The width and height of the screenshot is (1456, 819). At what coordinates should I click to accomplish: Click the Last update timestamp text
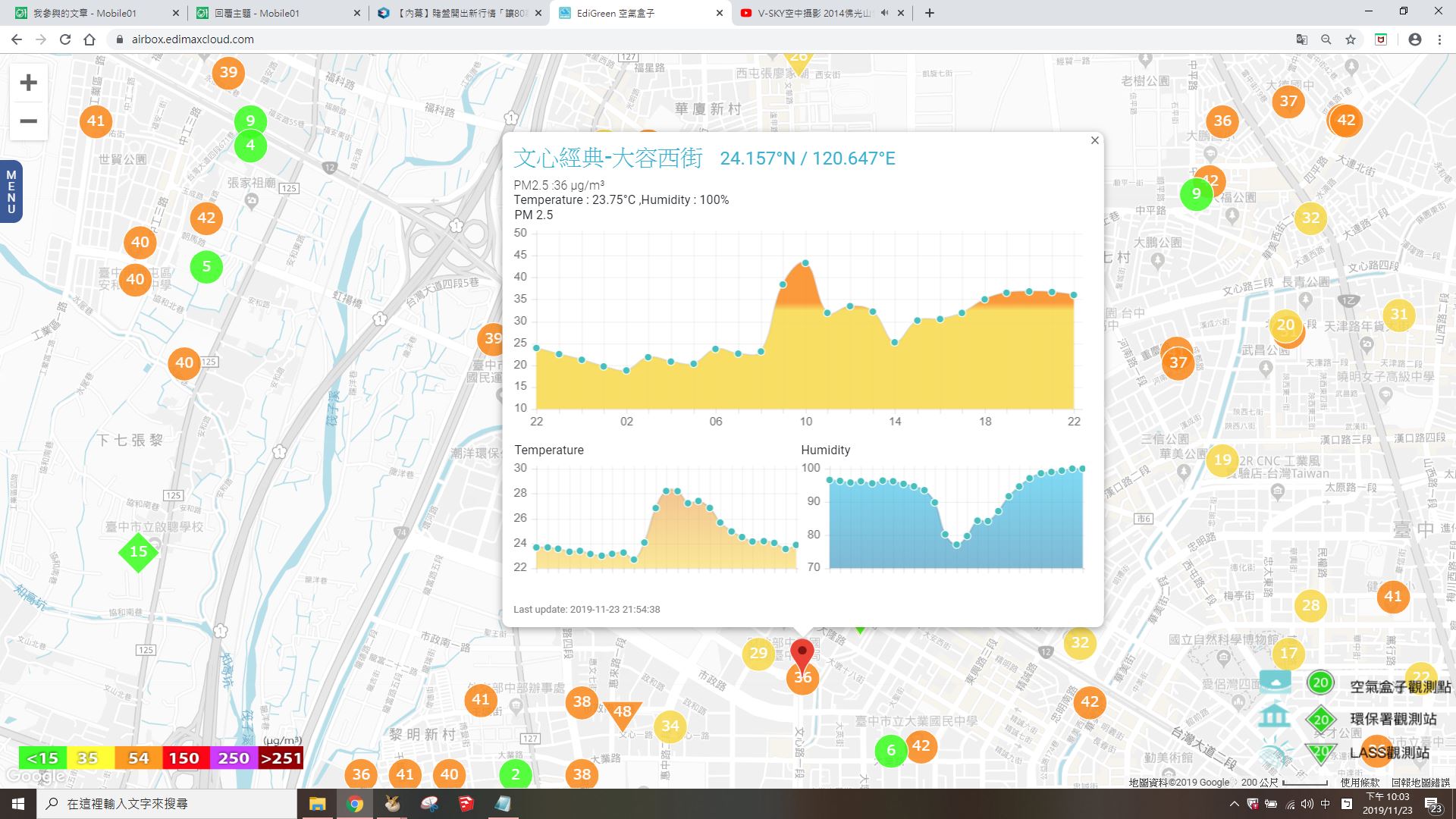pos(587,609)
